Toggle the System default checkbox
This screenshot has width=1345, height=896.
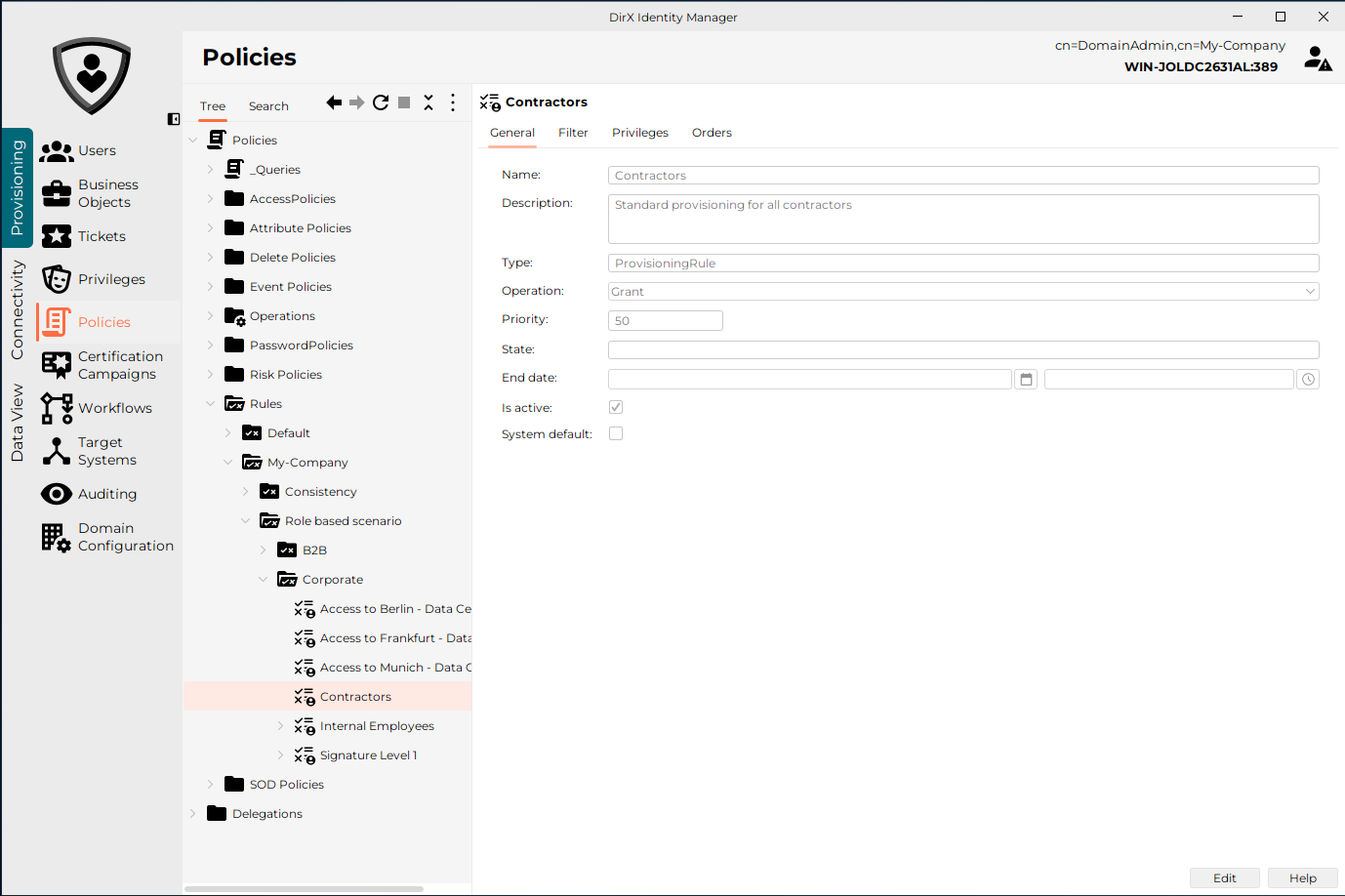[x=616, y=433]
